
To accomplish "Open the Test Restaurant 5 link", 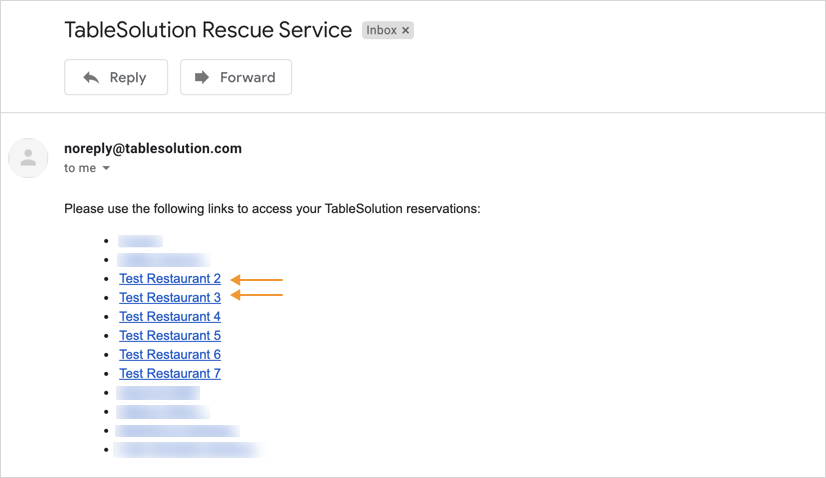I will click(170, 335).
